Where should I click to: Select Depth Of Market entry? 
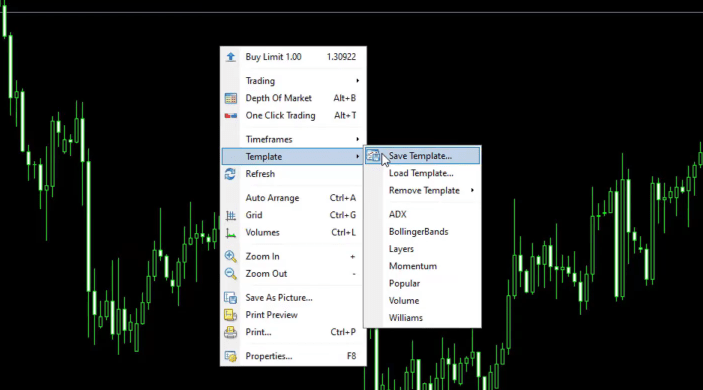293,98
